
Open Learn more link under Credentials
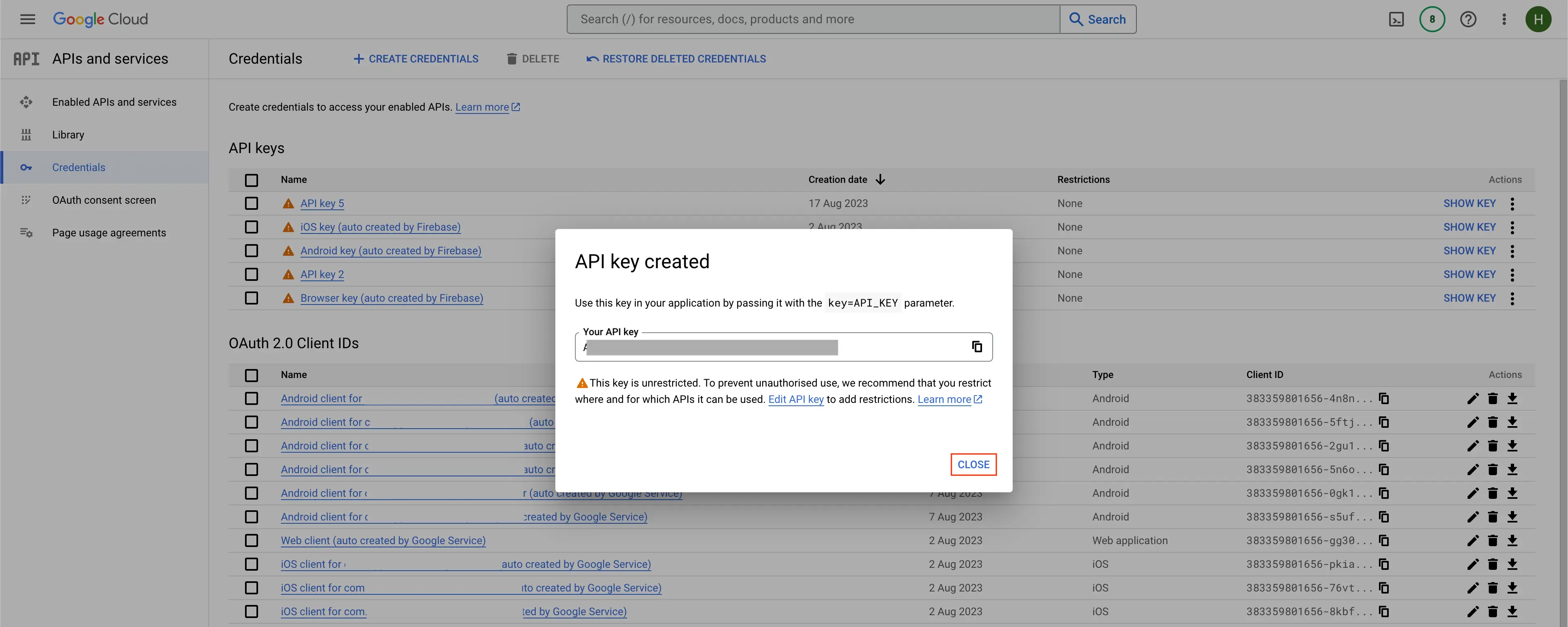488,107
